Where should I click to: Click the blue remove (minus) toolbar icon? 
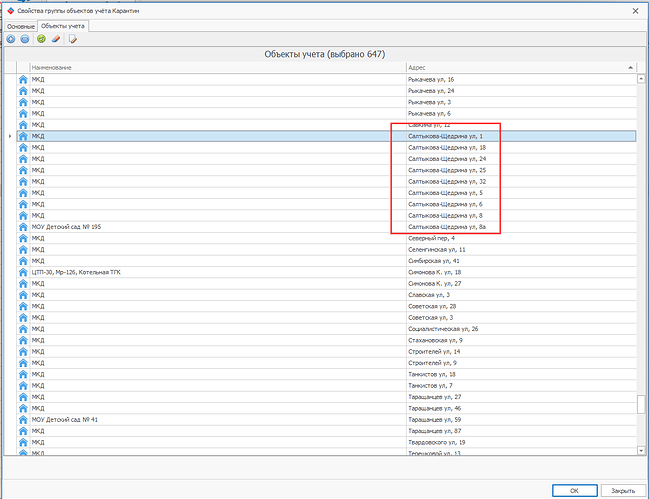[25, 39]
